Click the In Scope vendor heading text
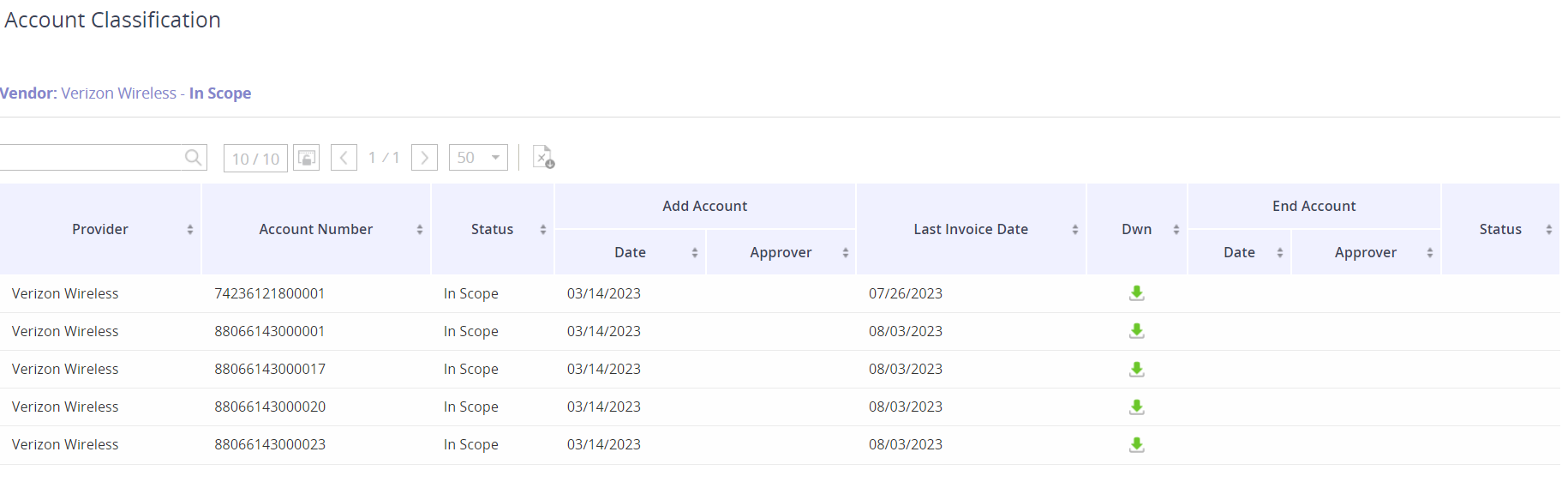Image resolution: width=1568 pixels, height=488 pixels. [220, 93]
